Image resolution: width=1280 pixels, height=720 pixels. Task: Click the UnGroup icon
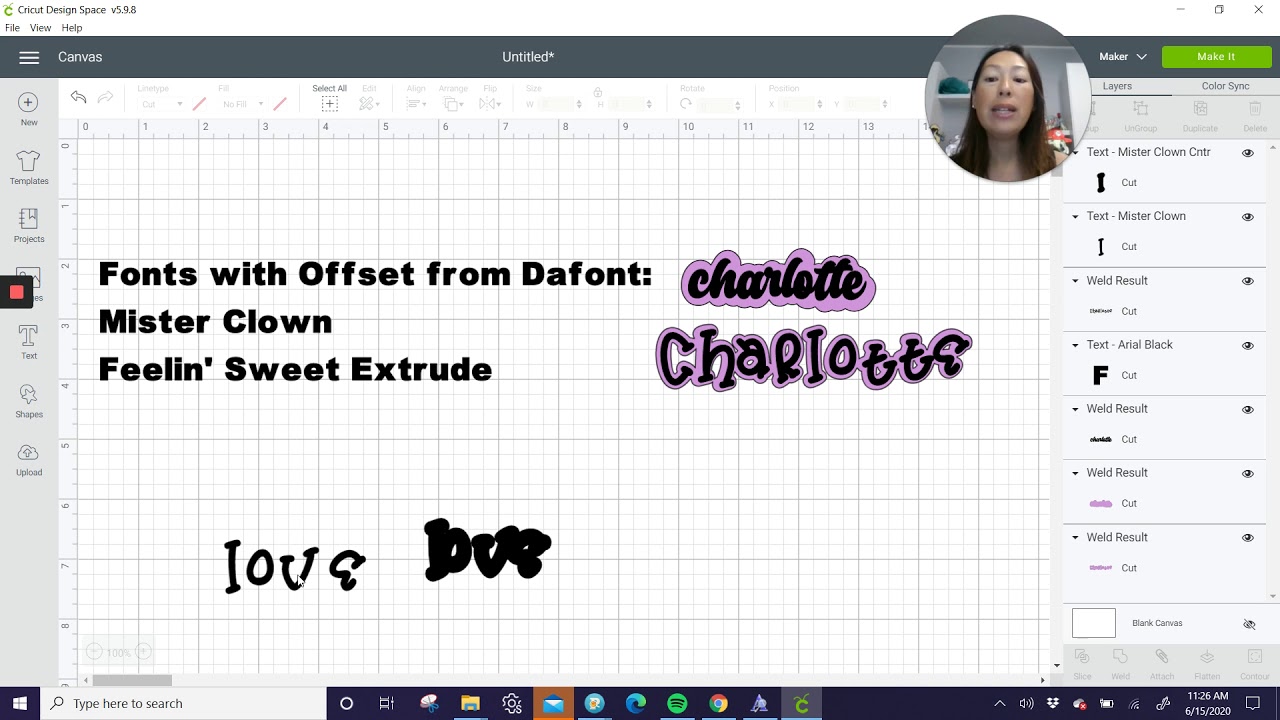pyautogui.click(x=1140, y=109)
